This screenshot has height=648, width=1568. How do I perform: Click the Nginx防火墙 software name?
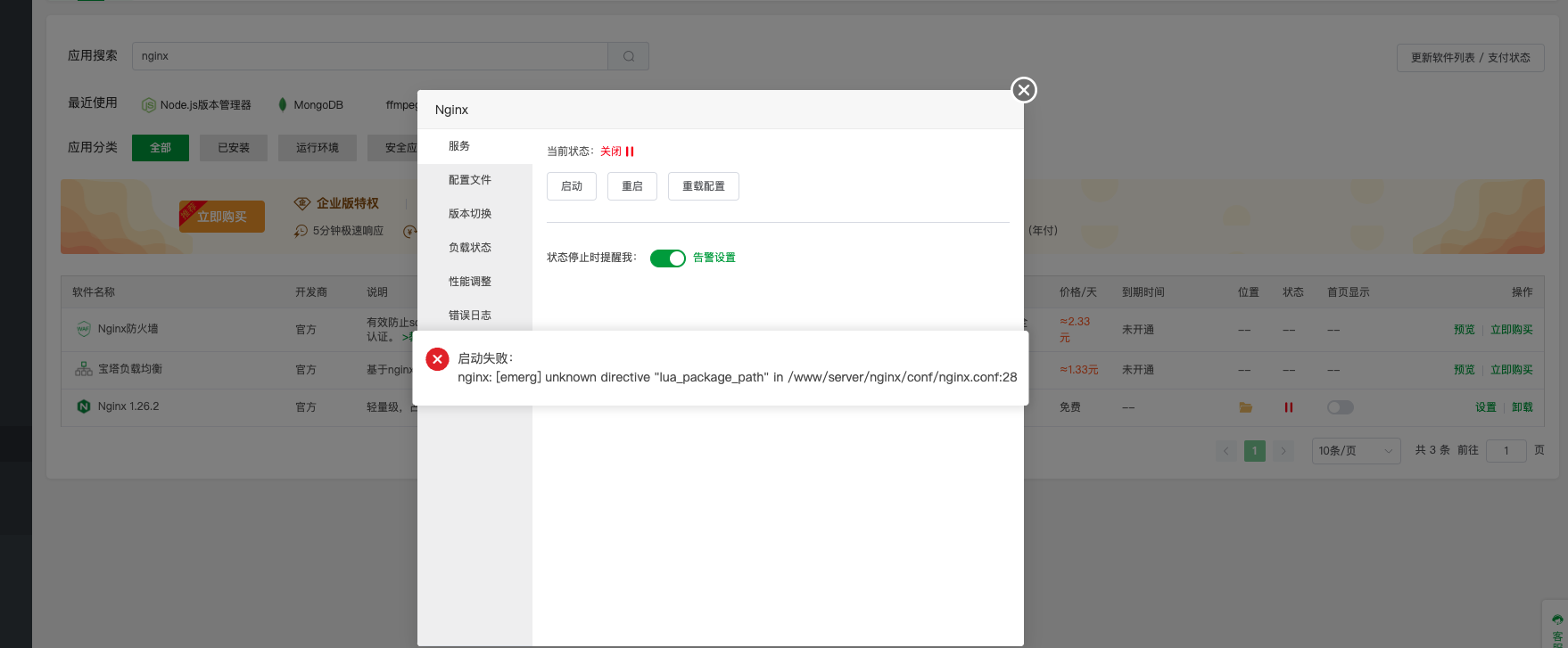click(128, 329)
